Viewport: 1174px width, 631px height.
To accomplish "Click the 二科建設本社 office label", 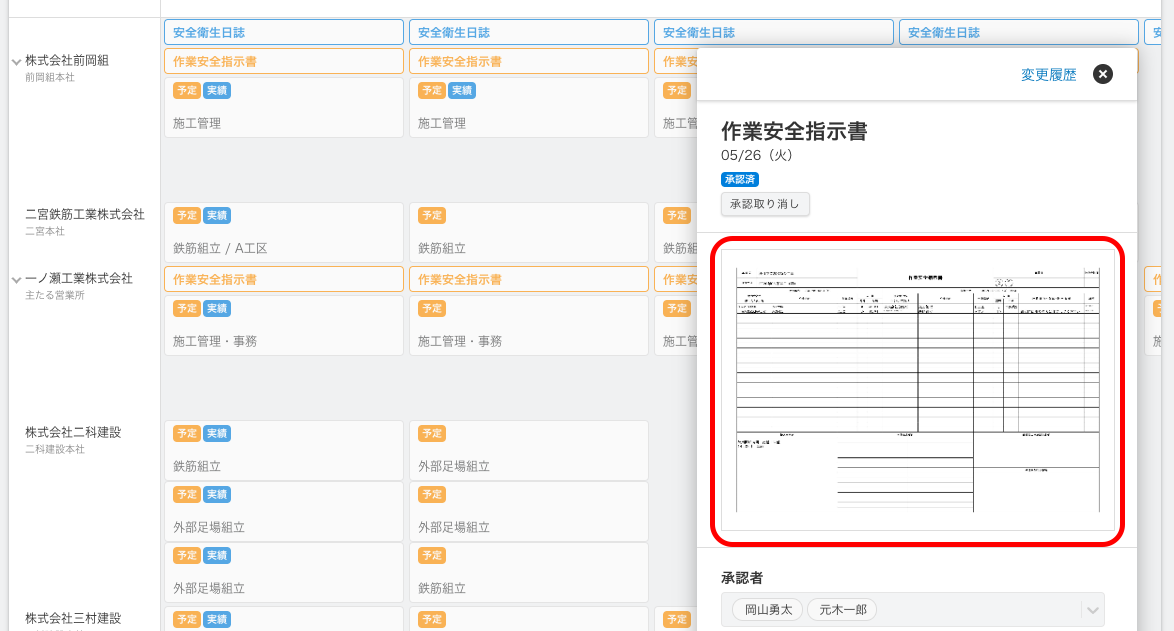I will [55, 449].
